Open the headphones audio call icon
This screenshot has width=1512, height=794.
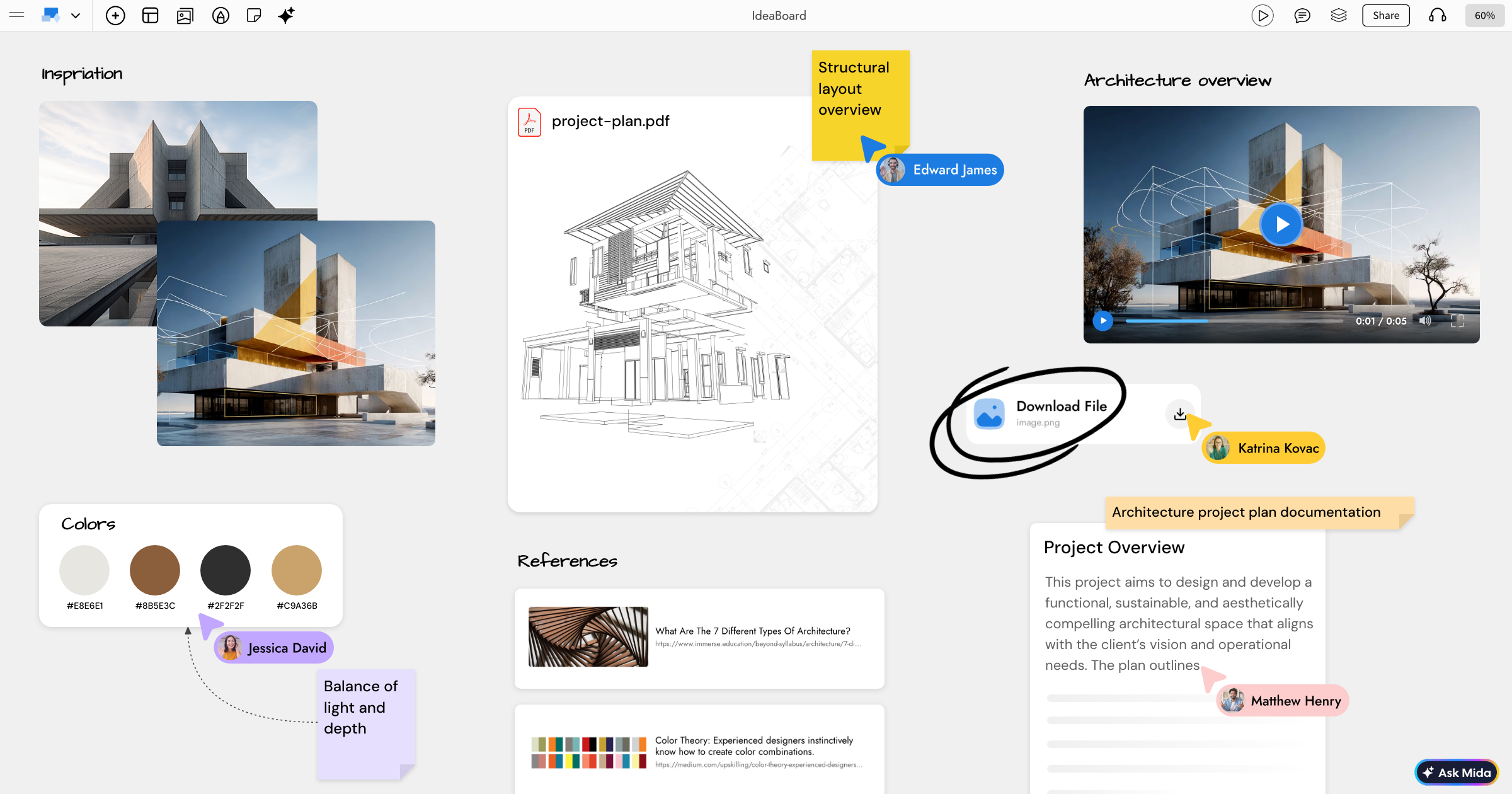1438,15
